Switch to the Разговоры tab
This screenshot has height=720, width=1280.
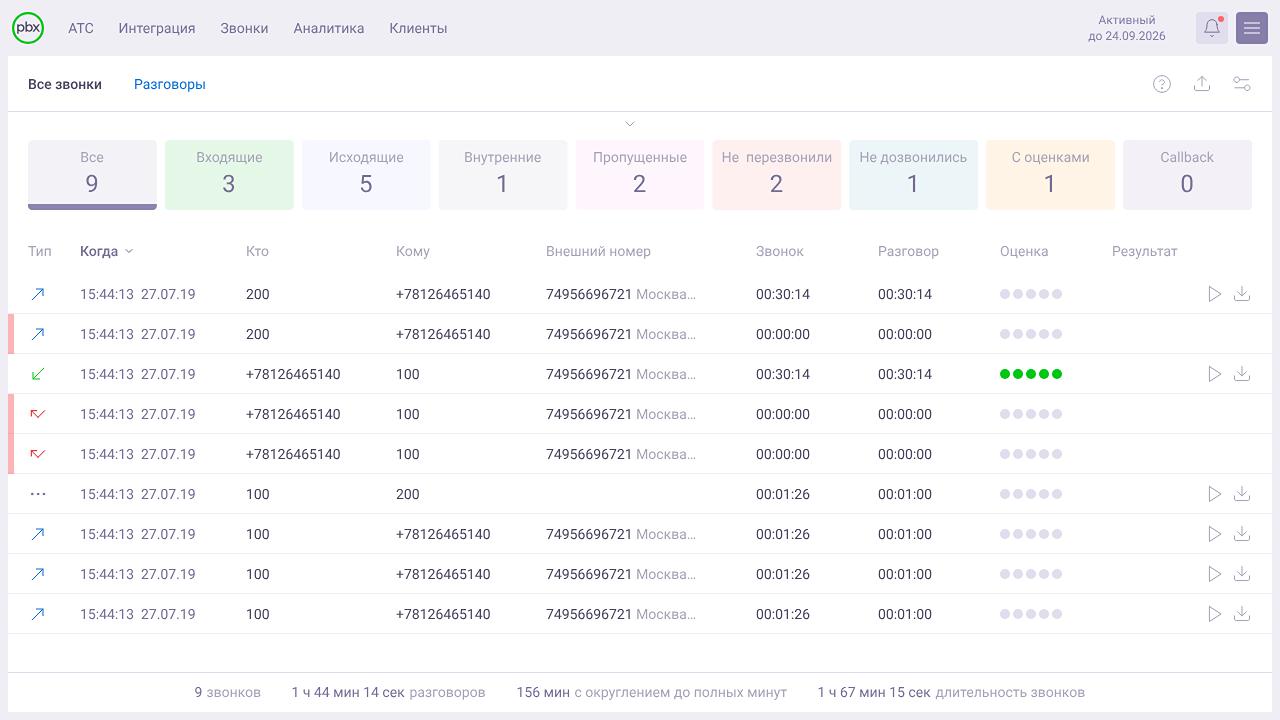(170, 84)
